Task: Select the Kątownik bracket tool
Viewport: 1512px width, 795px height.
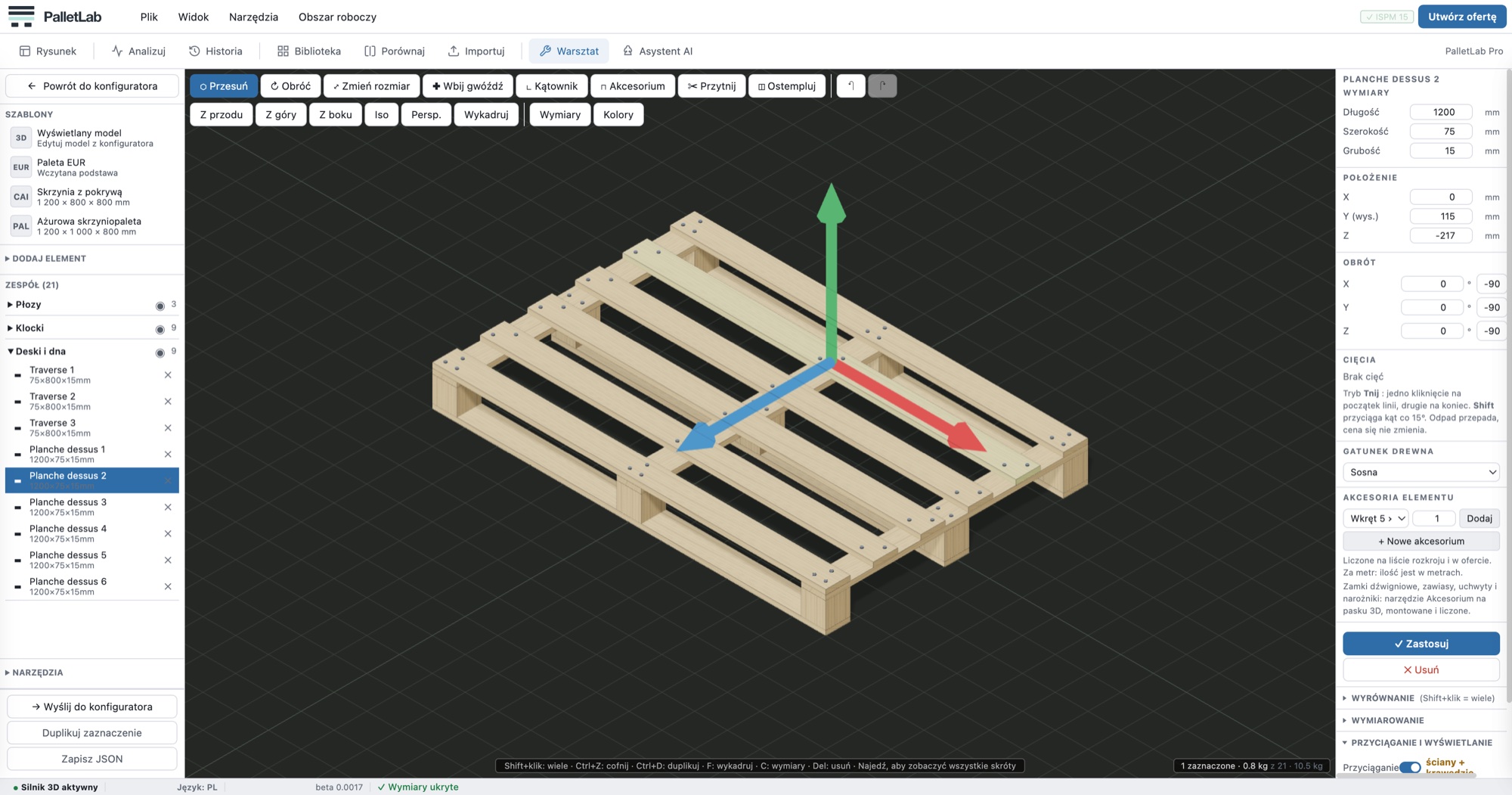Action: (552, 85)
